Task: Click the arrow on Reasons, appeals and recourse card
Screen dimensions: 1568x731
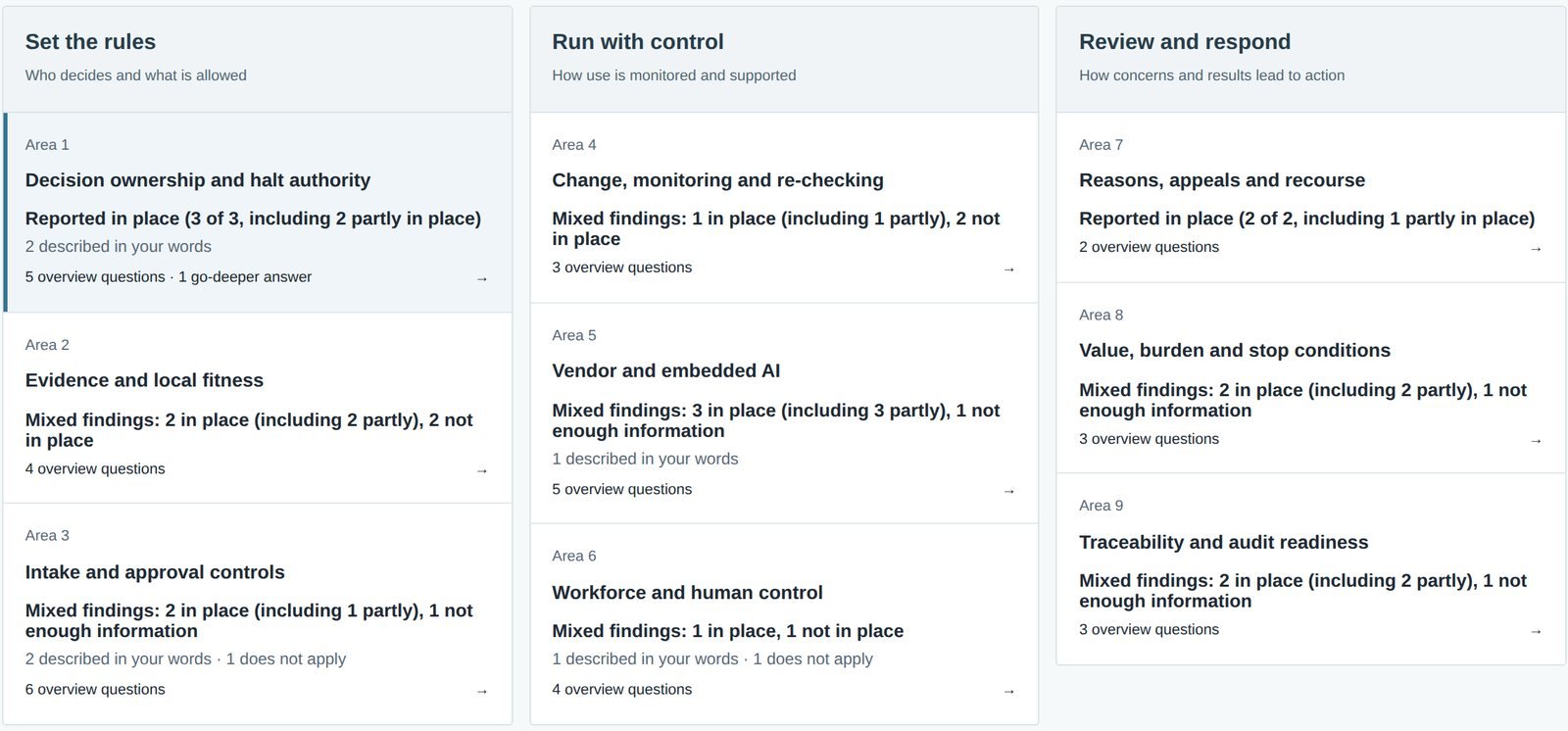Action: click(1536, 249)
